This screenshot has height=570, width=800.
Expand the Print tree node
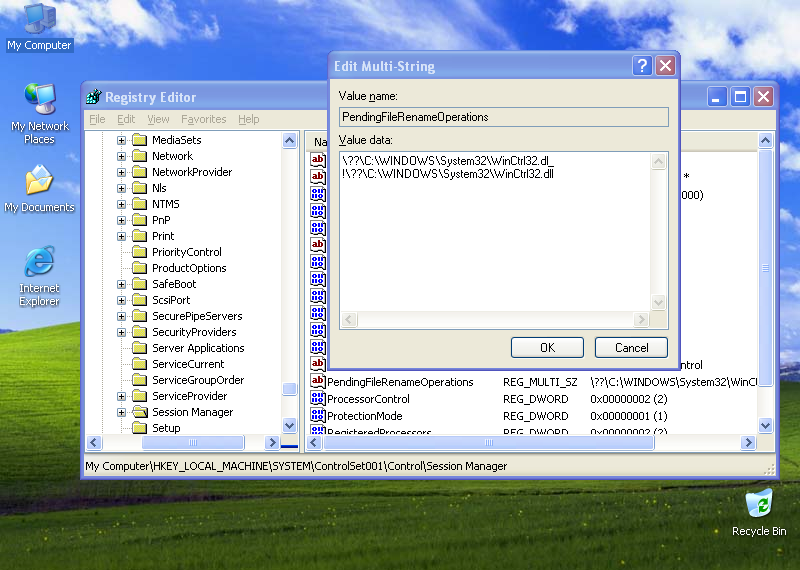(x=121, y=236)
